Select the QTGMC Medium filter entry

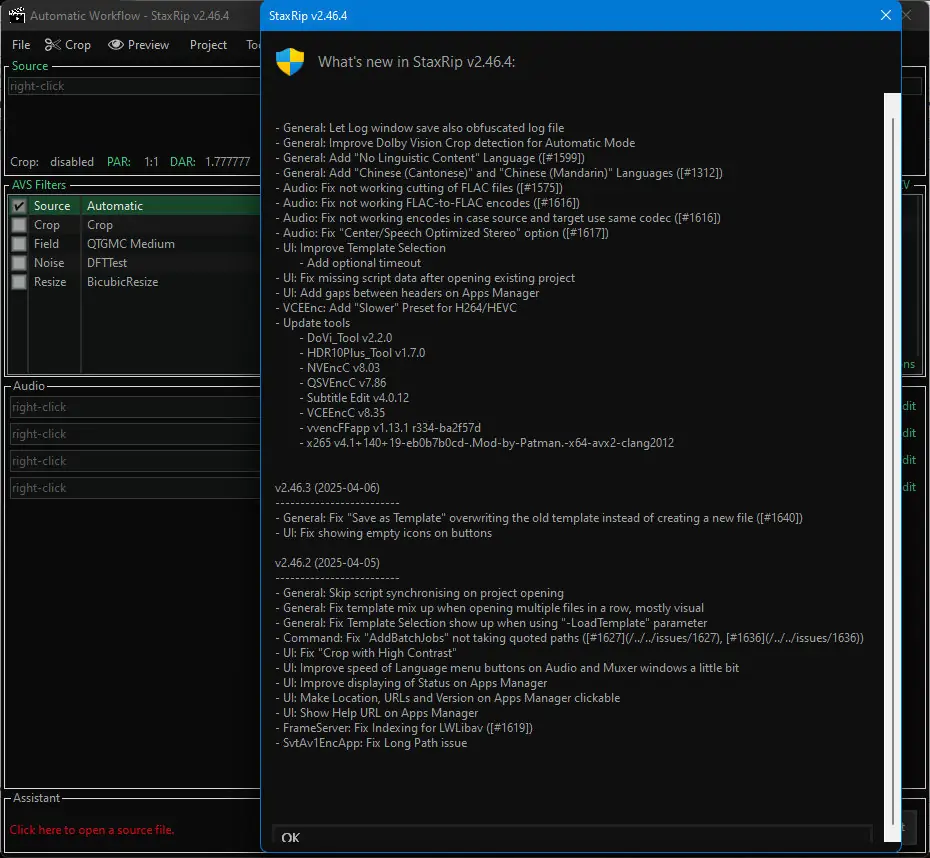click(130, 244)
